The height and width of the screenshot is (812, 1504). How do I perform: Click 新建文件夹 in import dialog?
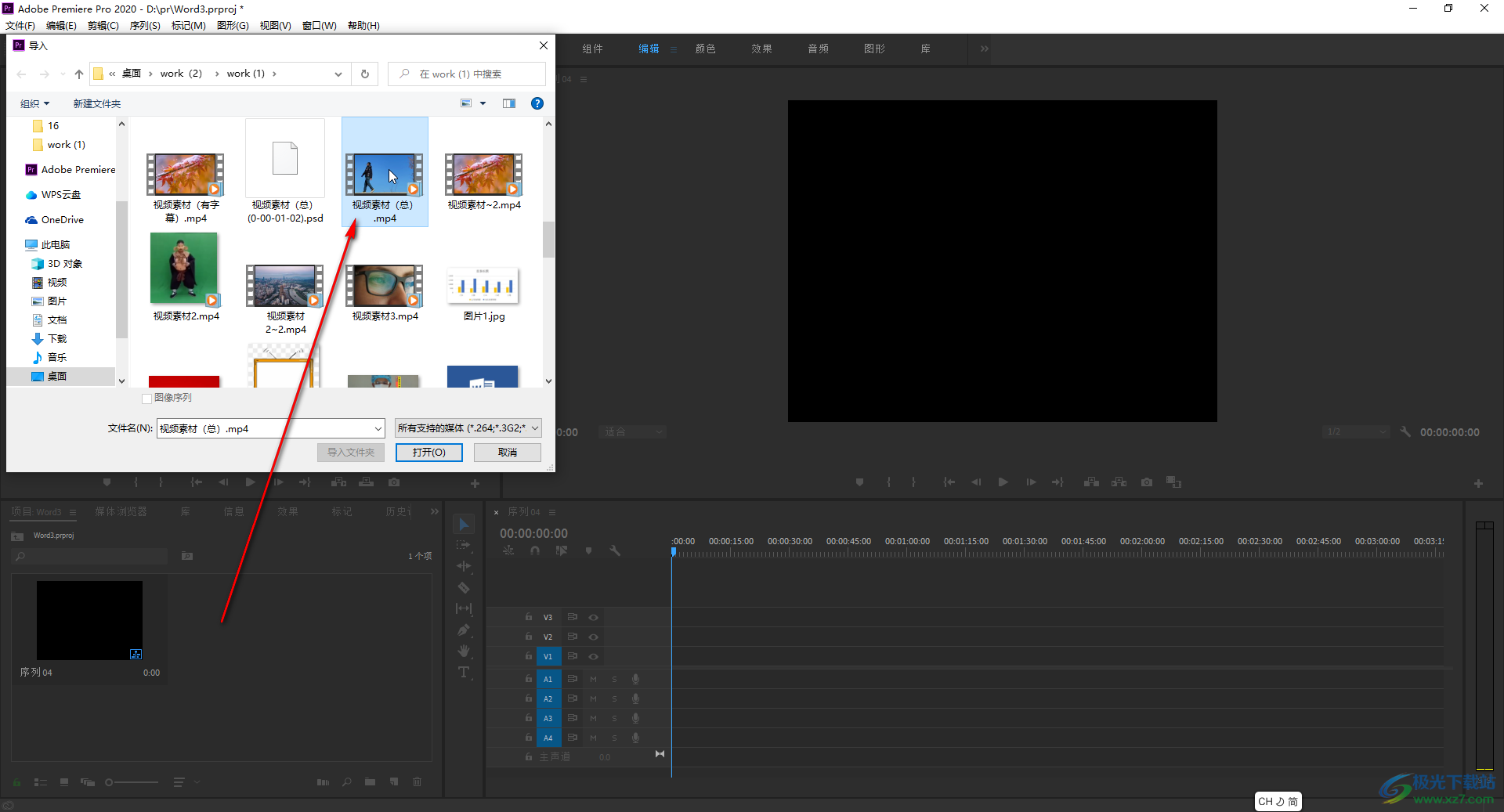[97, 103]
